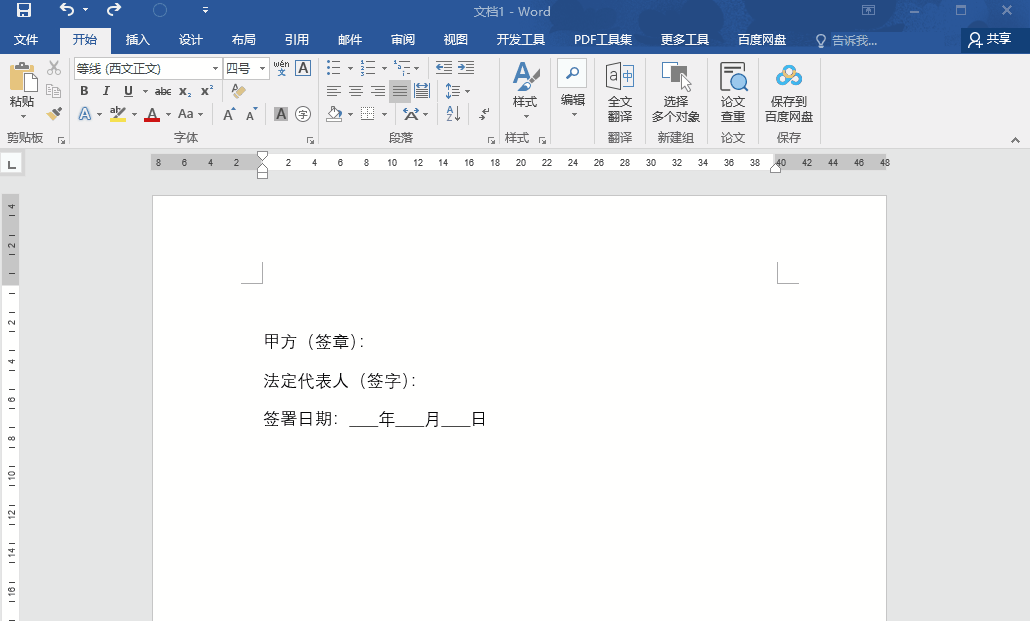Switch to the Insert (插入) tab
Screen dimensions: 1030x621
pos(137,40)
